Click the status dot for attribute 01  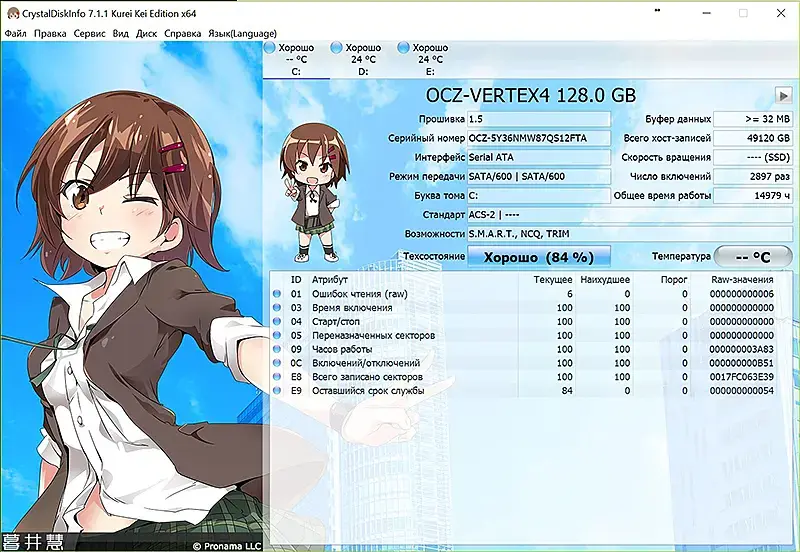click(x=277, y=294)
